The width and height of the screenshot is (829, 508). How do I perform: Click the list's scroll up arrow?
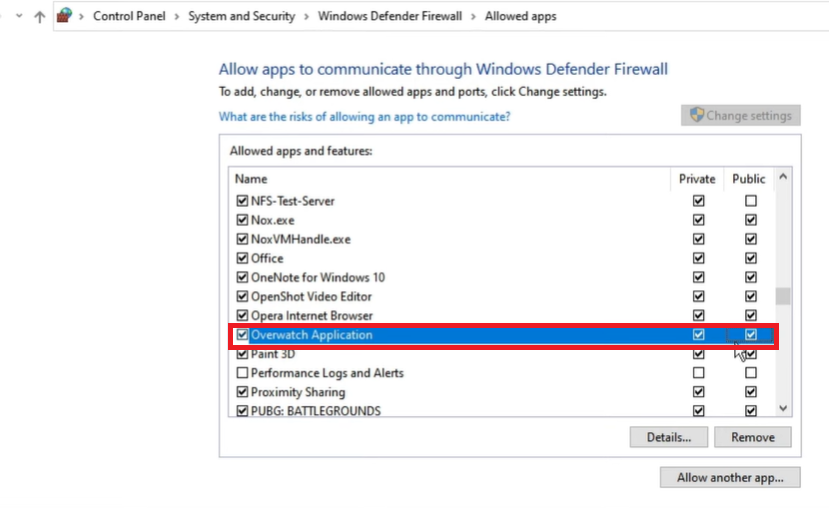coord(783,178)
